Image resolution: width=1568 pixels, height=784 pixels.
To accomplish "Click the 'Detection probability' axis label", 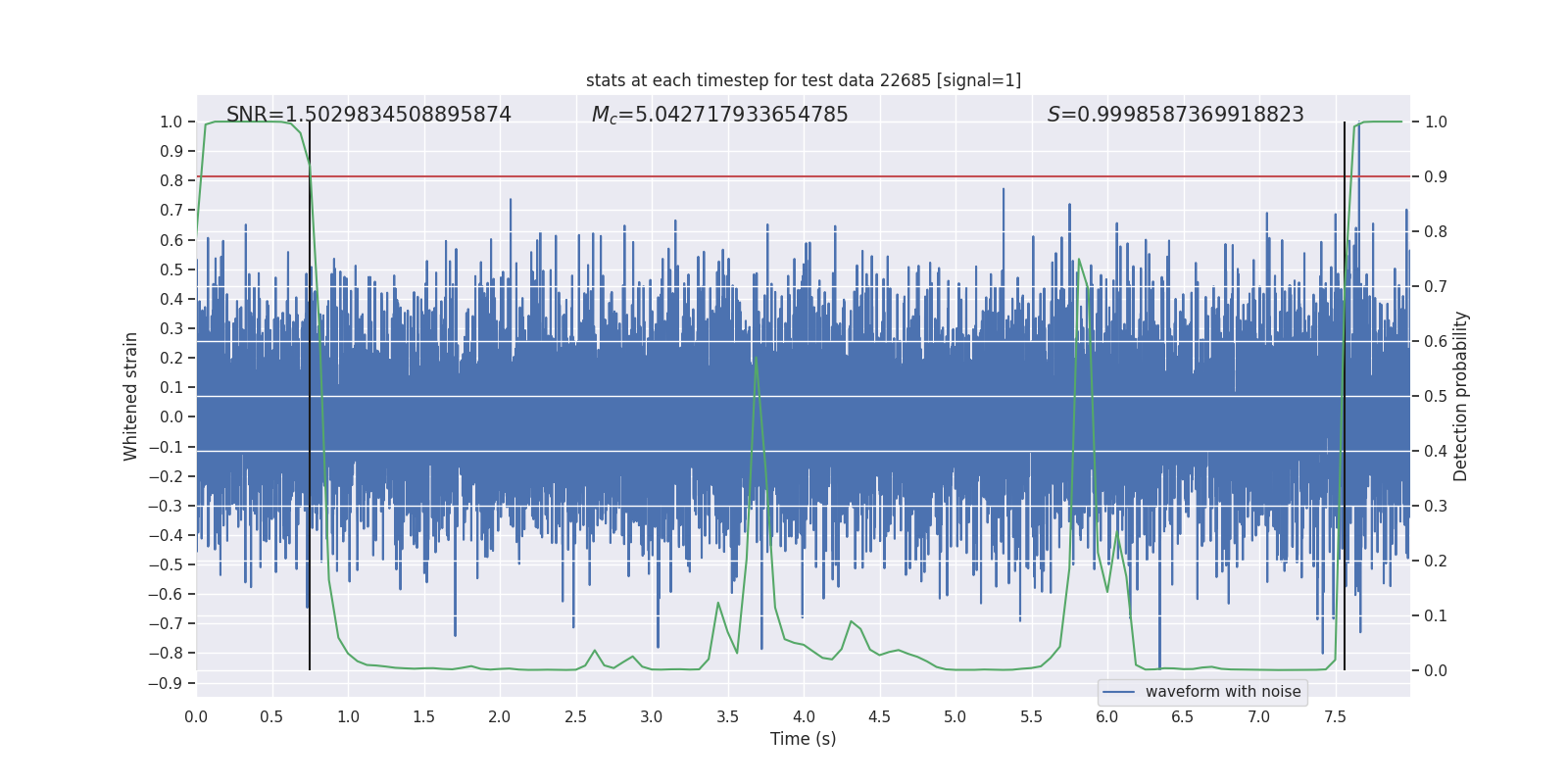I will [1460, 396].
